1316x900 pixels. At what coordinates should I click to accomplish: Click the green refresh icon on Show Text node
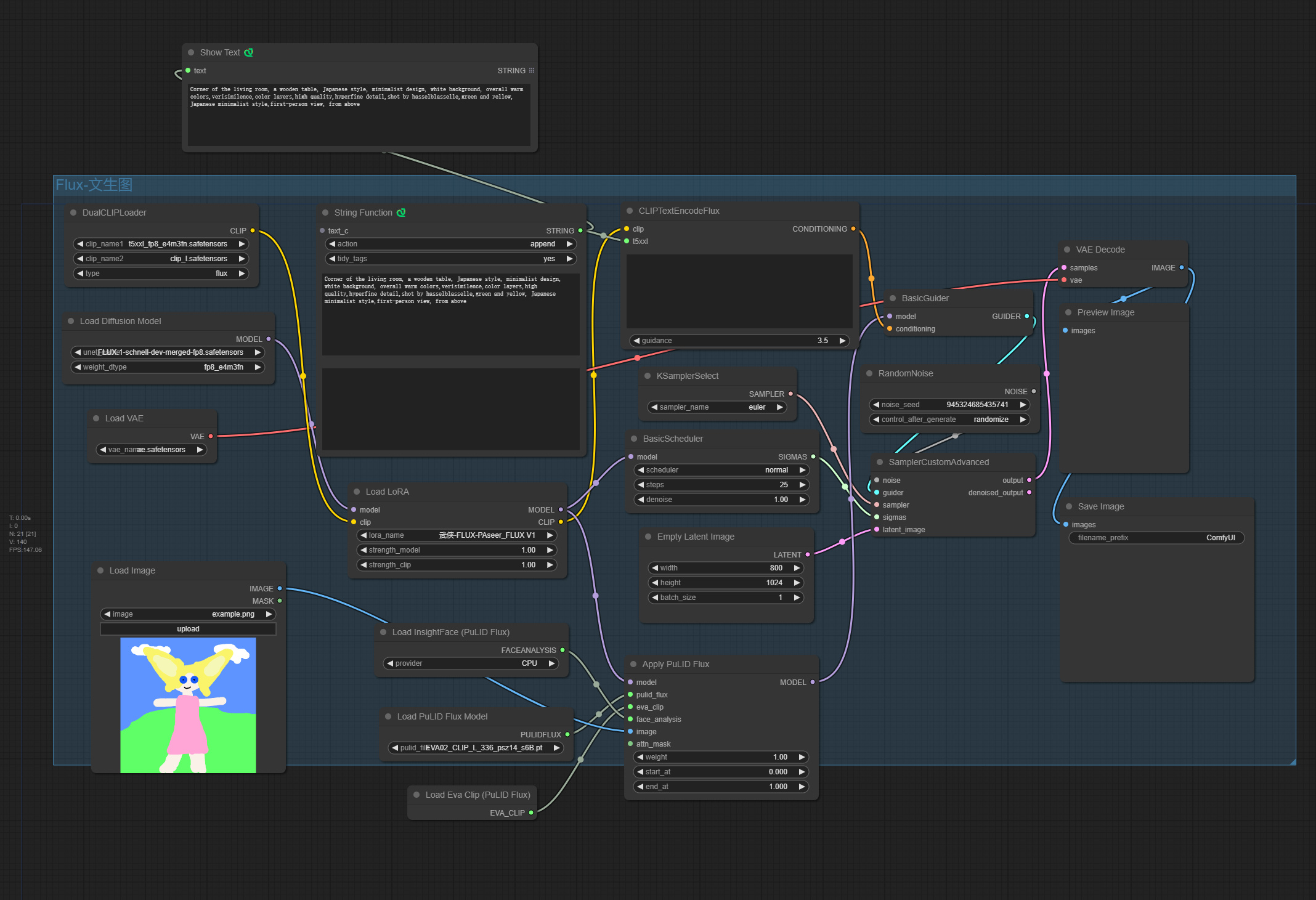pos(249,52)
